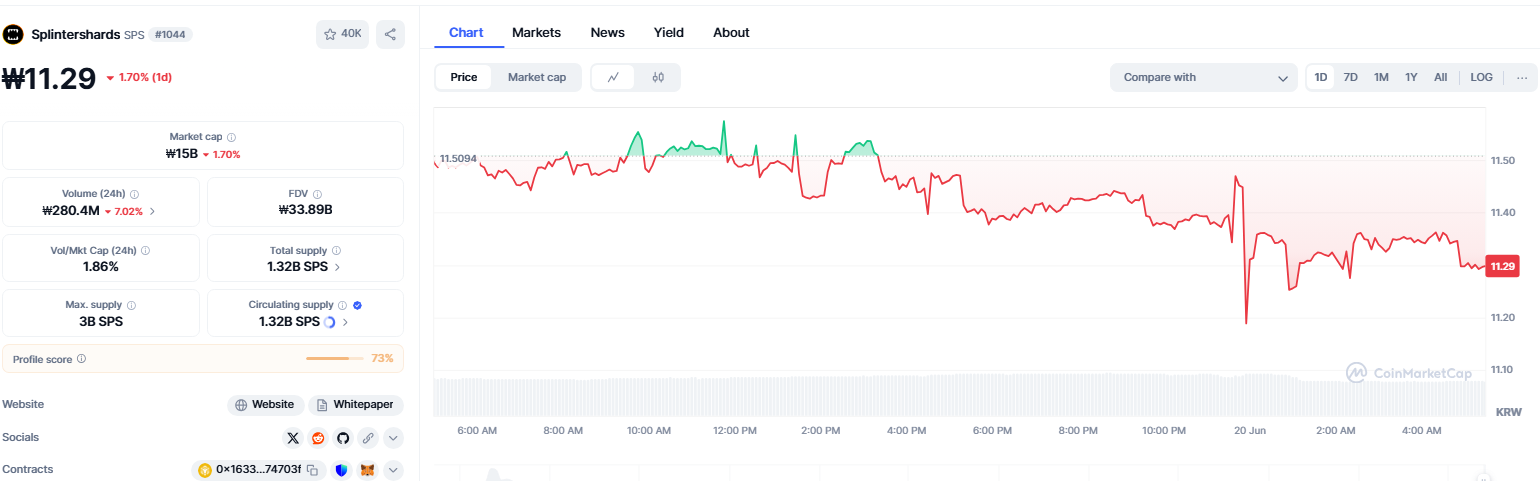Click the red 11.29 price marker
Screen dimensions: 1540x481
point(1503,266)
